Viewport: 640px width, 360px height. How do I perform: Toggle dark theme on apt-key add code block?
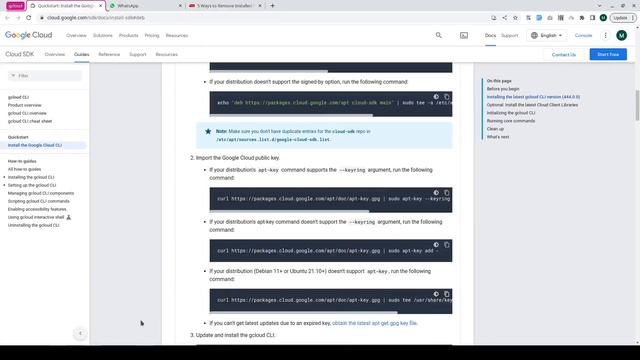pyautogui.click(x=436, y=245)
